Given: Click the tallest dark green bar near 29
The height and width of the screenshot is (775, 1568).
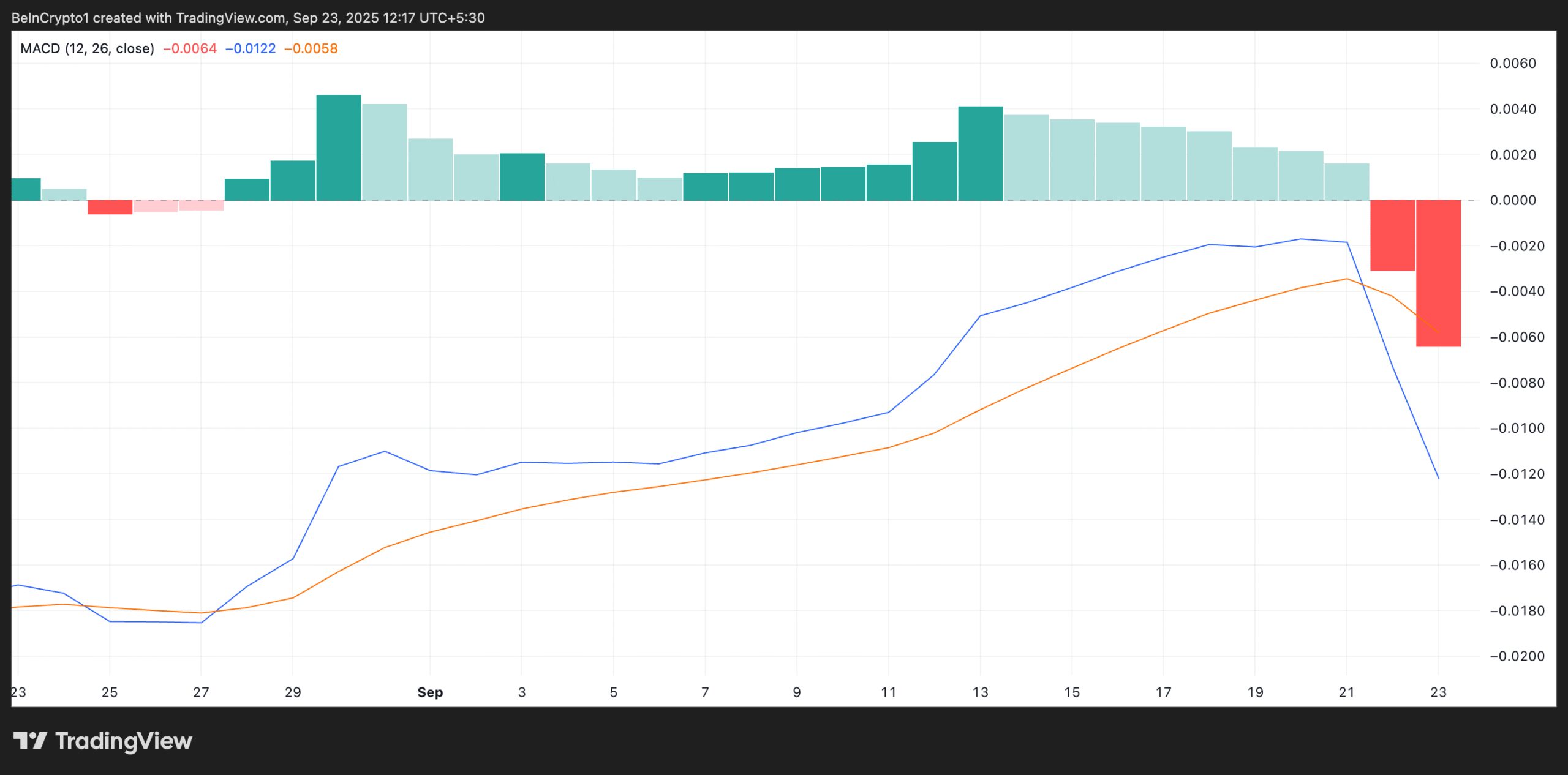Looking at the screenshot, I should 339,148.
